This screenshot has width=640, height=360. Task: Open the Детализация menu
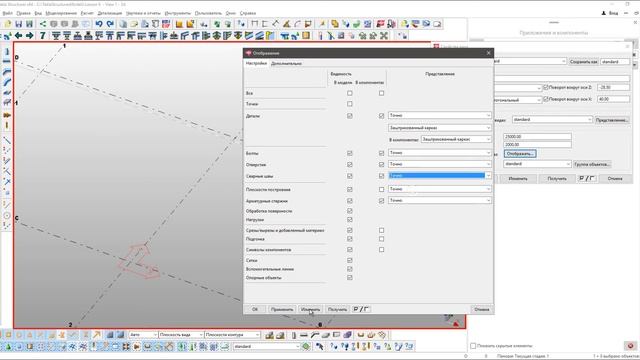[x=109, y=13]
